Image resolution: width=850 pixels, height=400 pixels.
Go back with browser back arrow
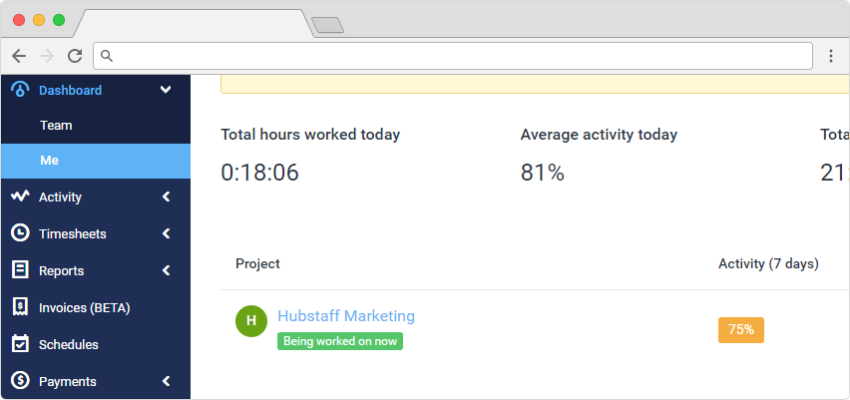pos(19,56)
